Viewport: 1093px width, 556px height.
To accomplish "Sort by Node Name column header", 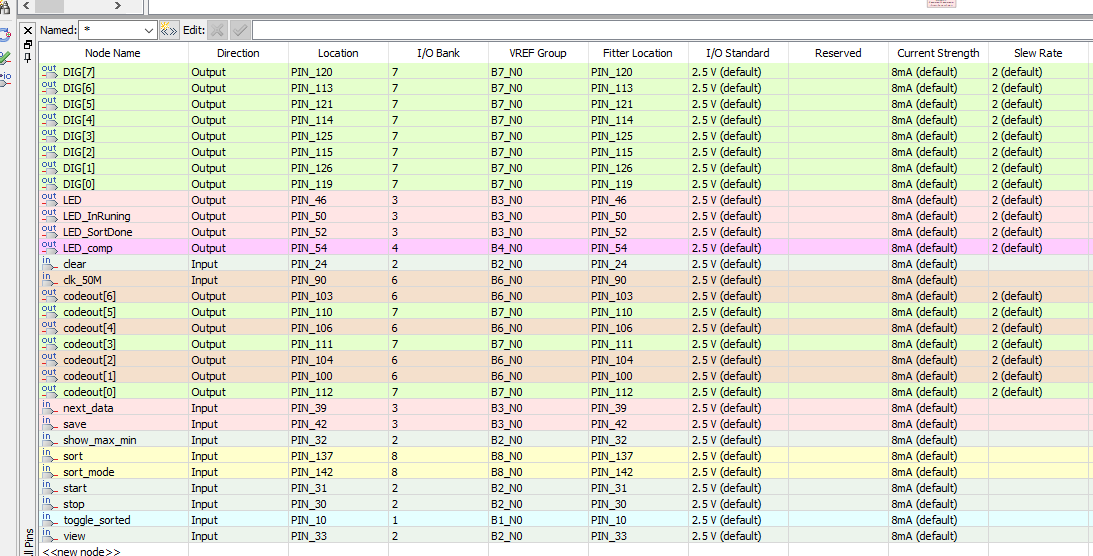I will [x=113, y=53].
